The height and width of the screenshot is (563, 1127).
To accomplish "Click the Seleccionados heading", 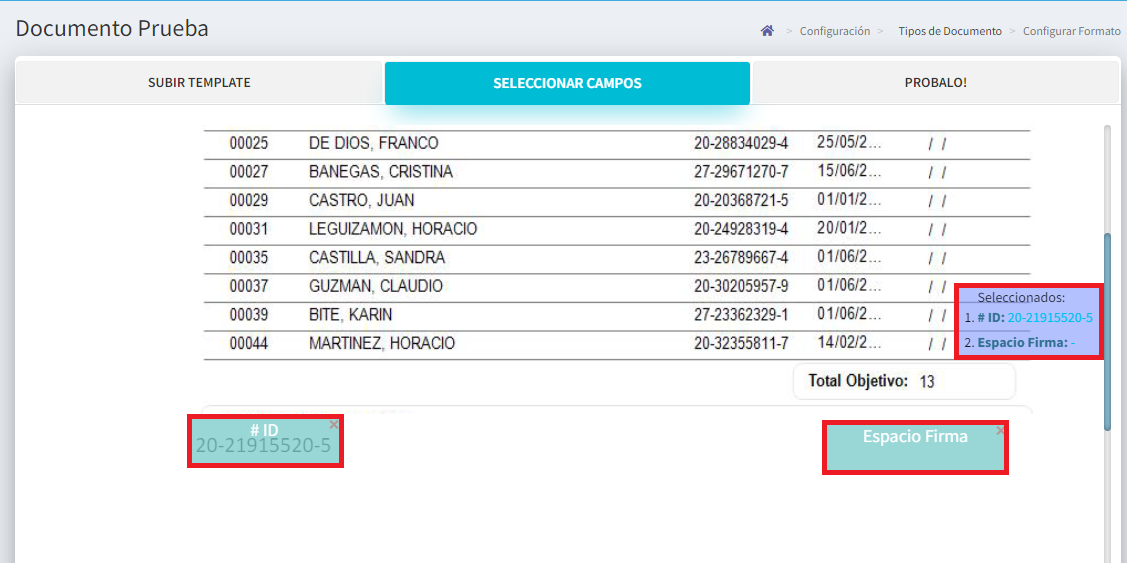I will coord(1021,297).
